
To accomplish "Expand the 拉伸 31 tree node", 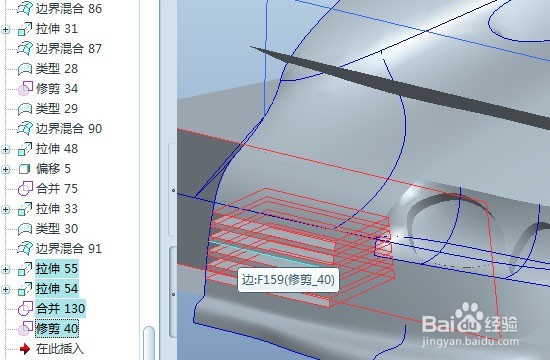I will (x=6, y=29).
